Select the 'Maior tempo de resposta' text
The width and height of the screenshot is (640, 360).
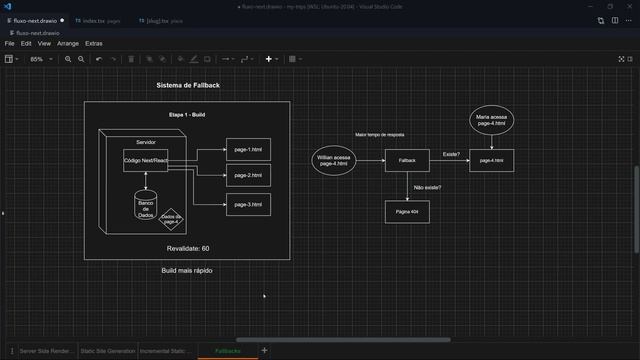coord(380,135)
